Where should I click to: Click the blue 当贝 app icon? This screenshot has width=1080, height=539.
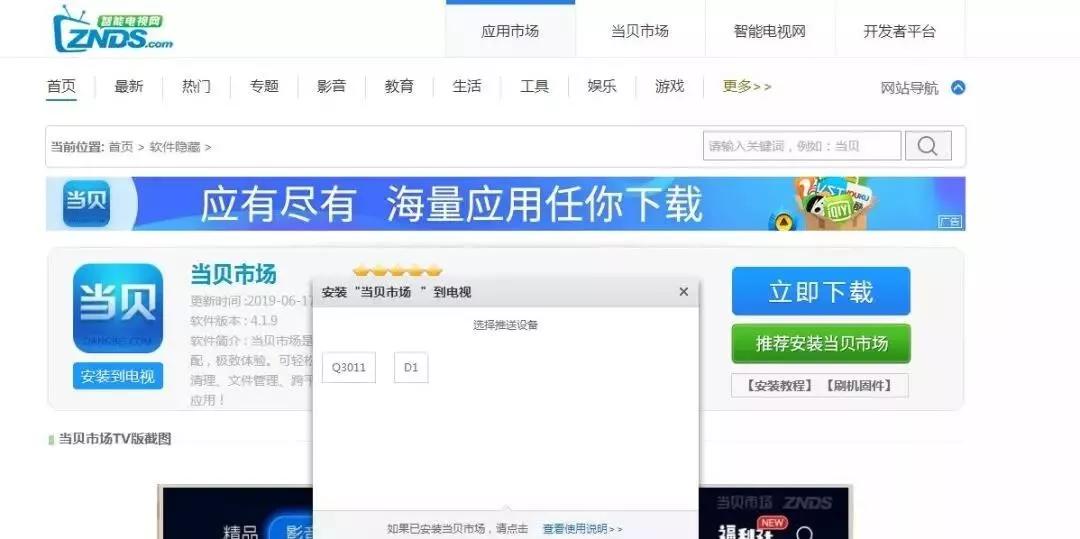118,308
